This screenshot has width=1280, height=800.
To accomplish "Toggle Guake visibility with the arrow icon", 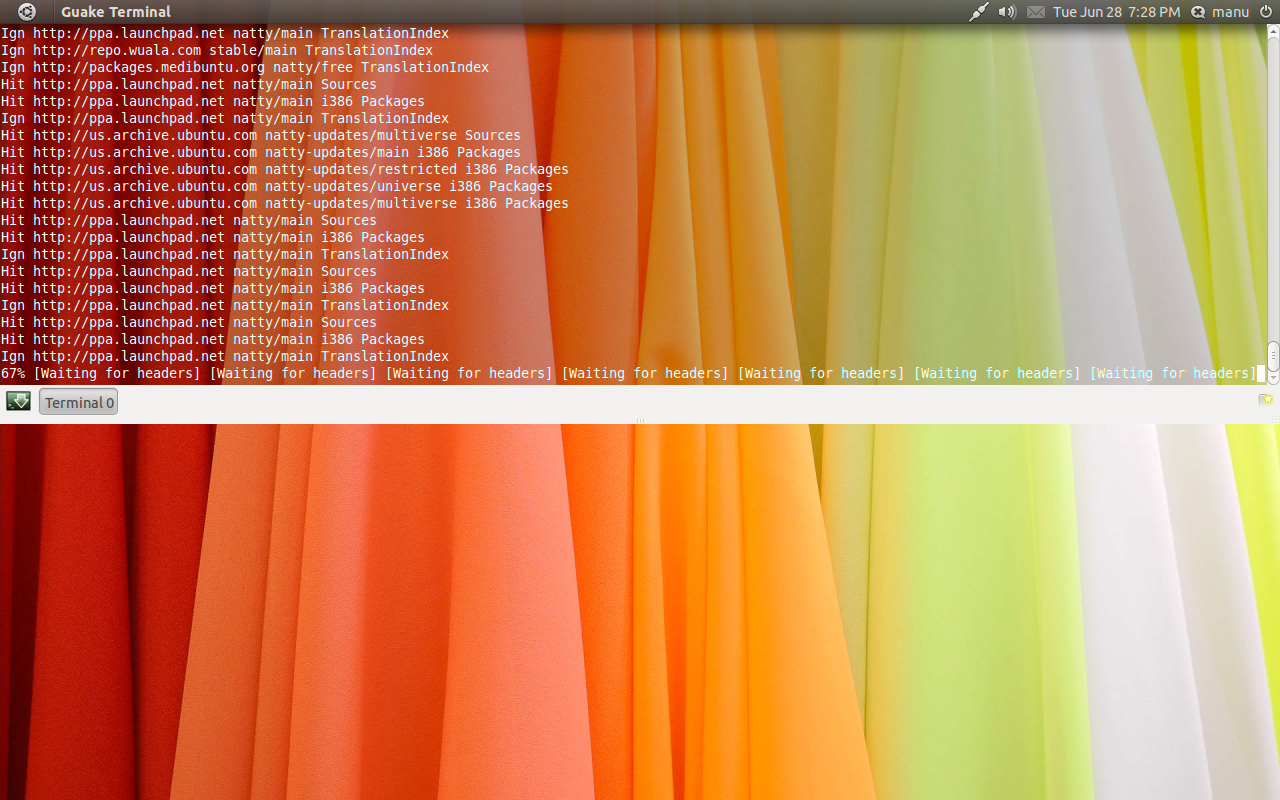I will 18,400.
